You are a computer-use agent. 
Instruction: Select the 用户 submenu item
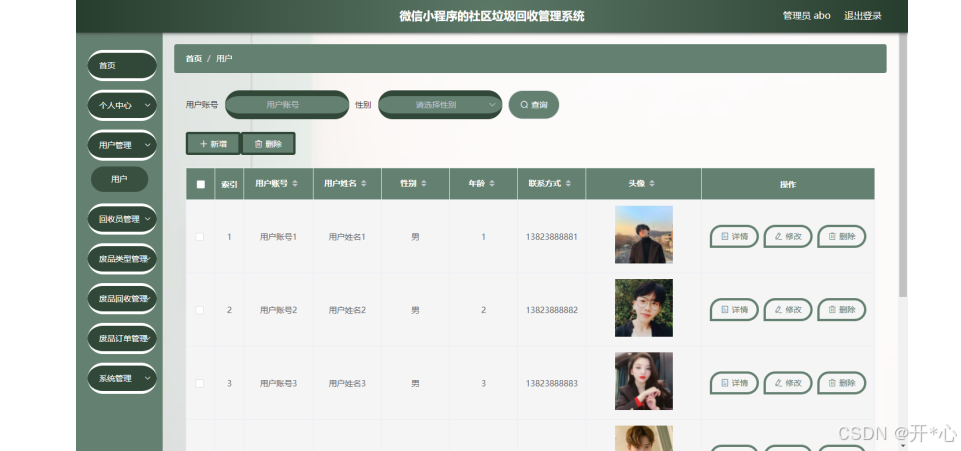click(120, 180)
